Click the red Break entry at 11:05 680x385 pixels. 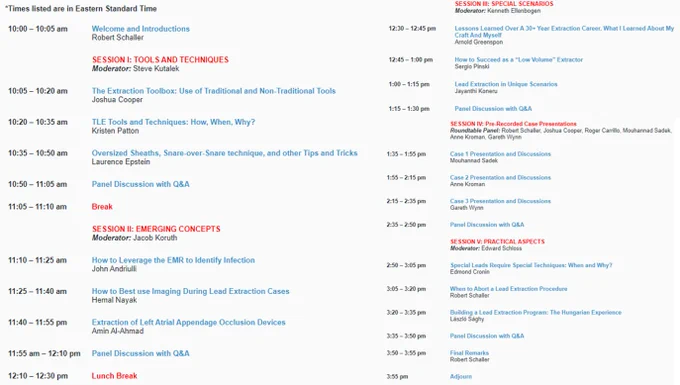(102, 207)
